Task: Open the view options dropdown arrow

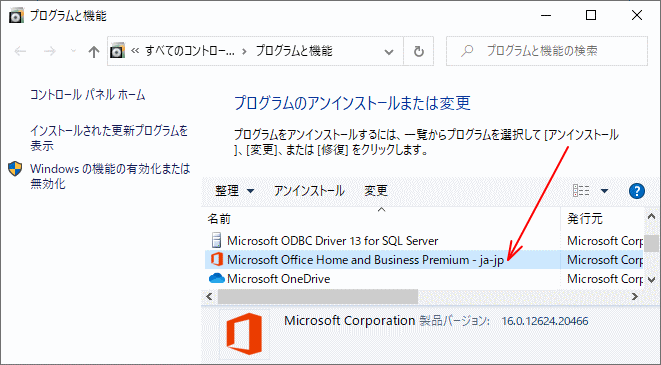Action: point(604,191)
